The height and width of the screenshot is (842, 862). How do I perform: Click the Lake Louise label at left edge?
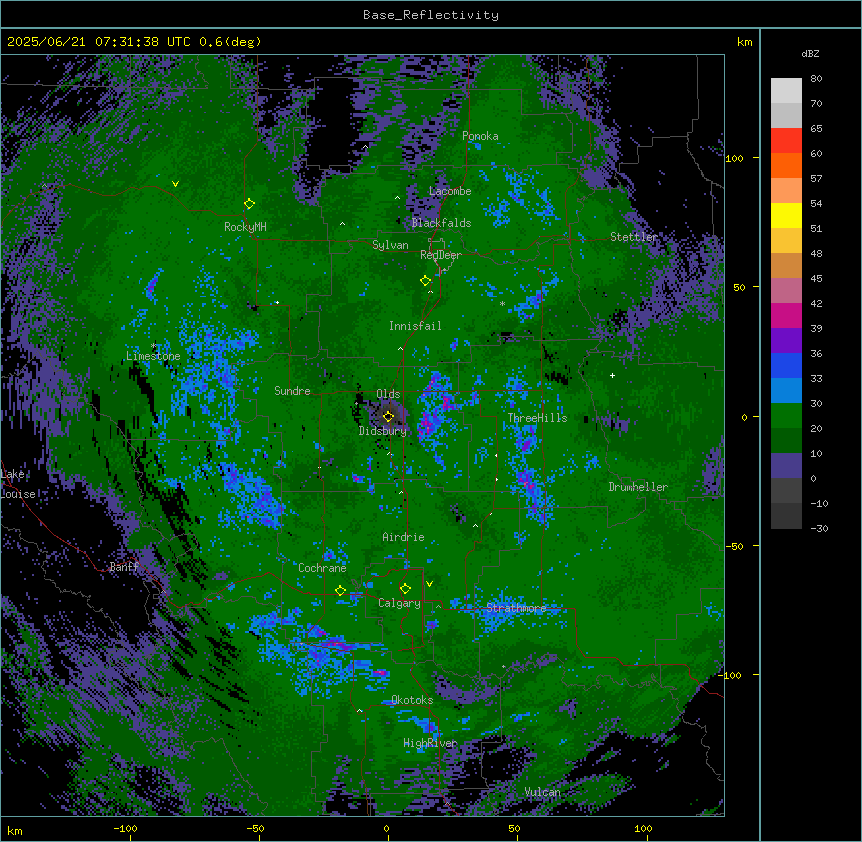click(x=18, y=484)
